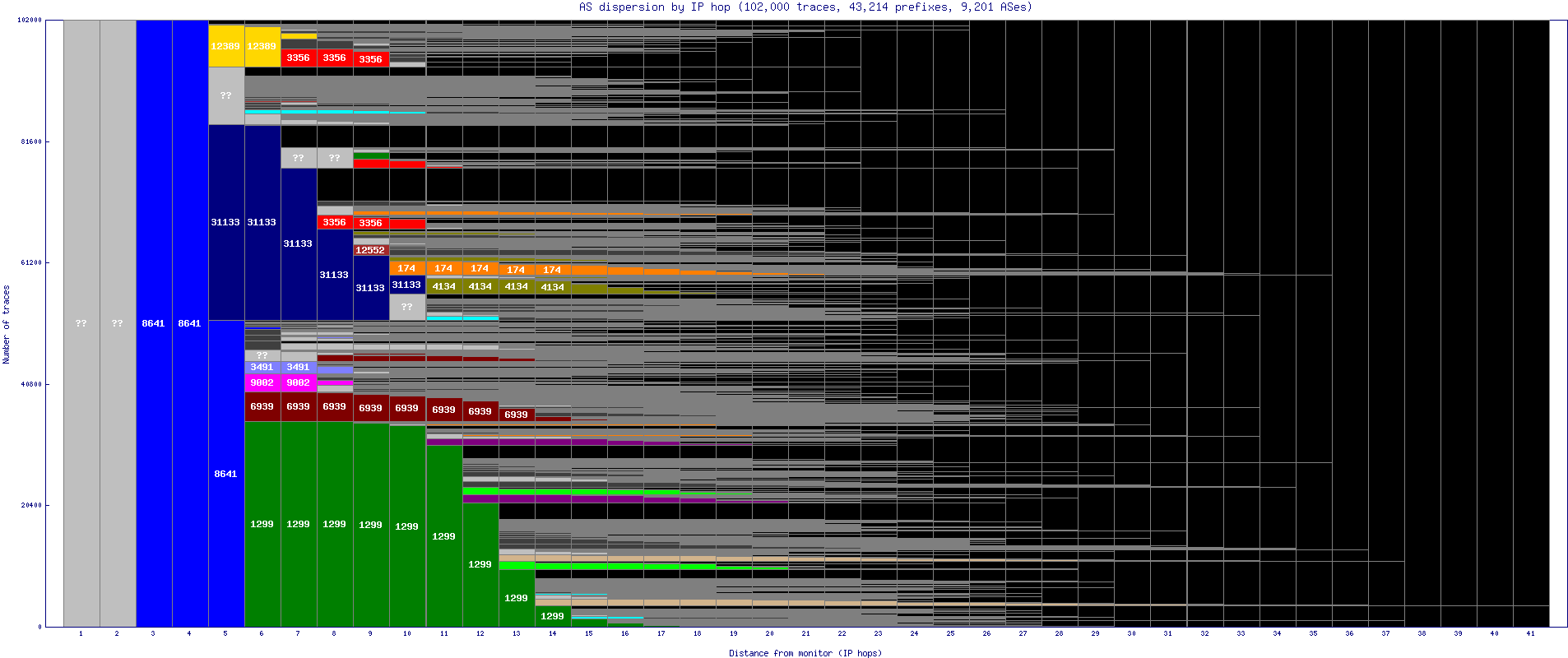Click the orange 174 label at hop 14

click(x=552, y=270)
